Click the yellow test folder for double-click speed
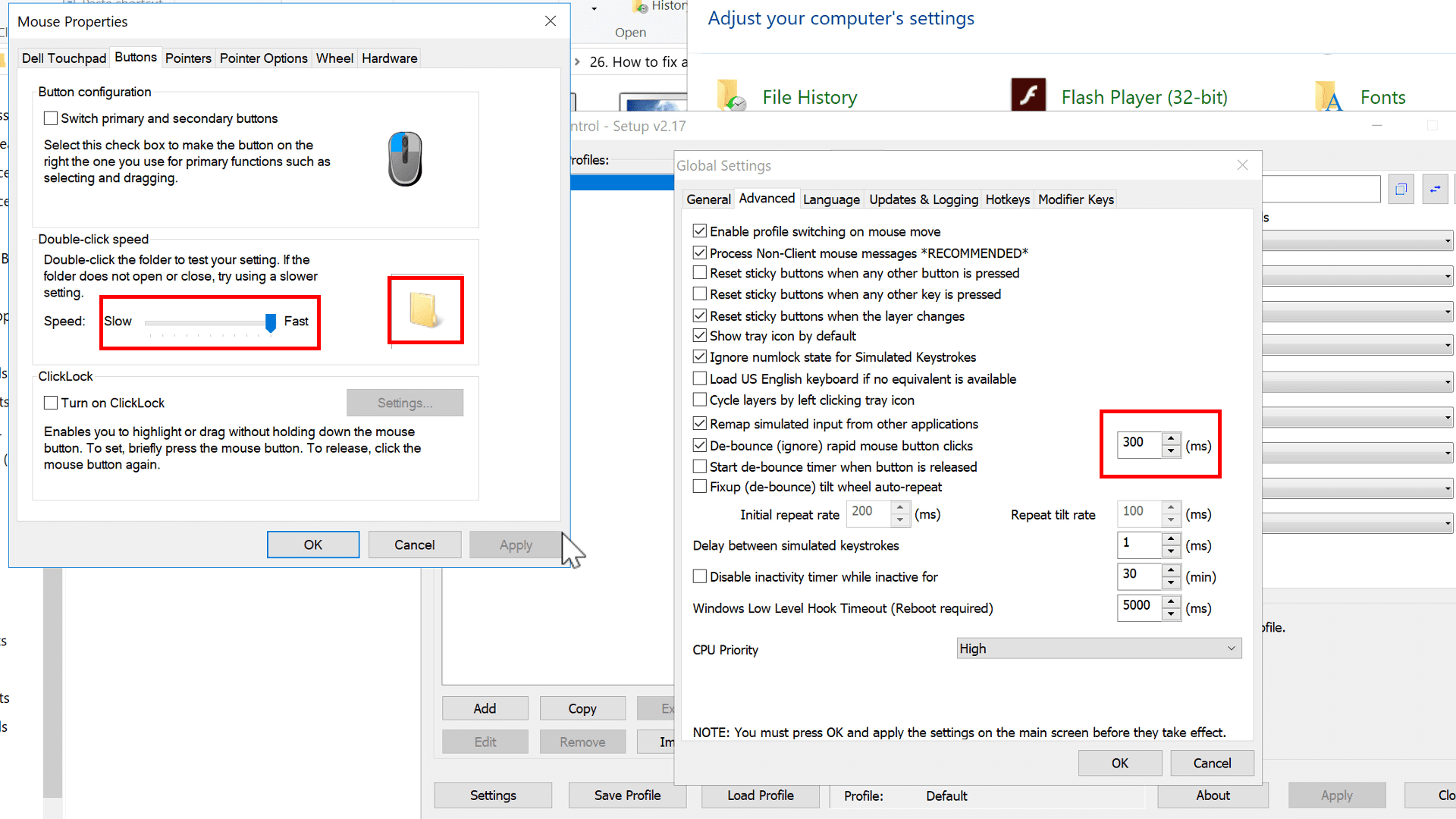Image resolution: width=1456 pixels, height=819 pixels. coord(425,309)
